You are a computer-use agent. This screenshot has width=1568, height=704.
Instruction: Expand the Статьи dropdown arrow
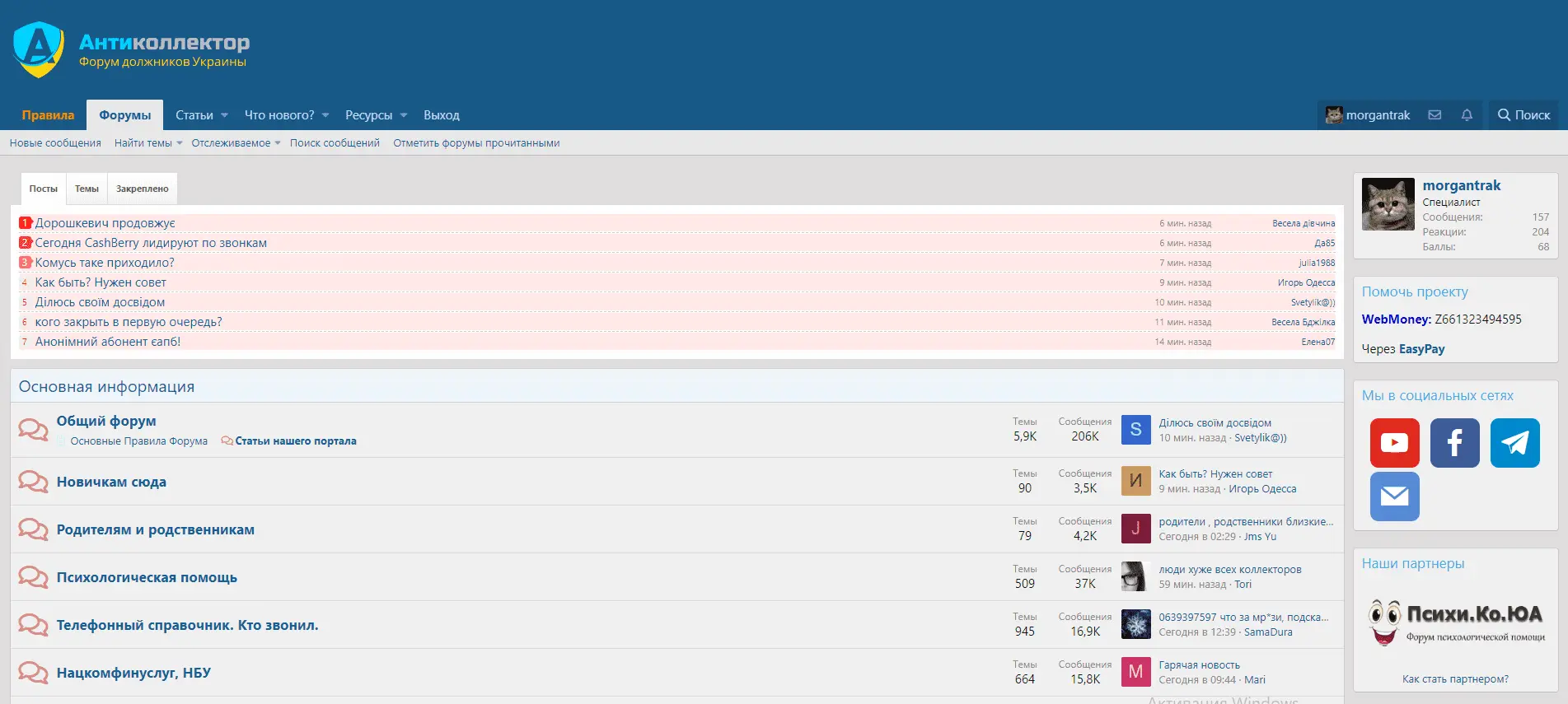click(x=224, y=115)
